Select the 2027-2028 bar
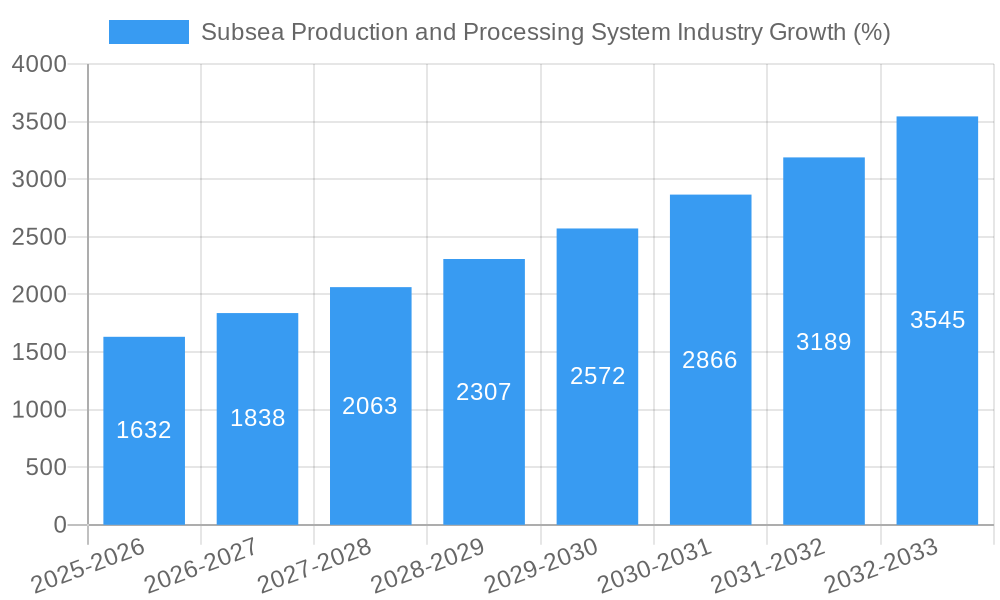The height and width of the screenshot is (600, 1000). [371, 406]
